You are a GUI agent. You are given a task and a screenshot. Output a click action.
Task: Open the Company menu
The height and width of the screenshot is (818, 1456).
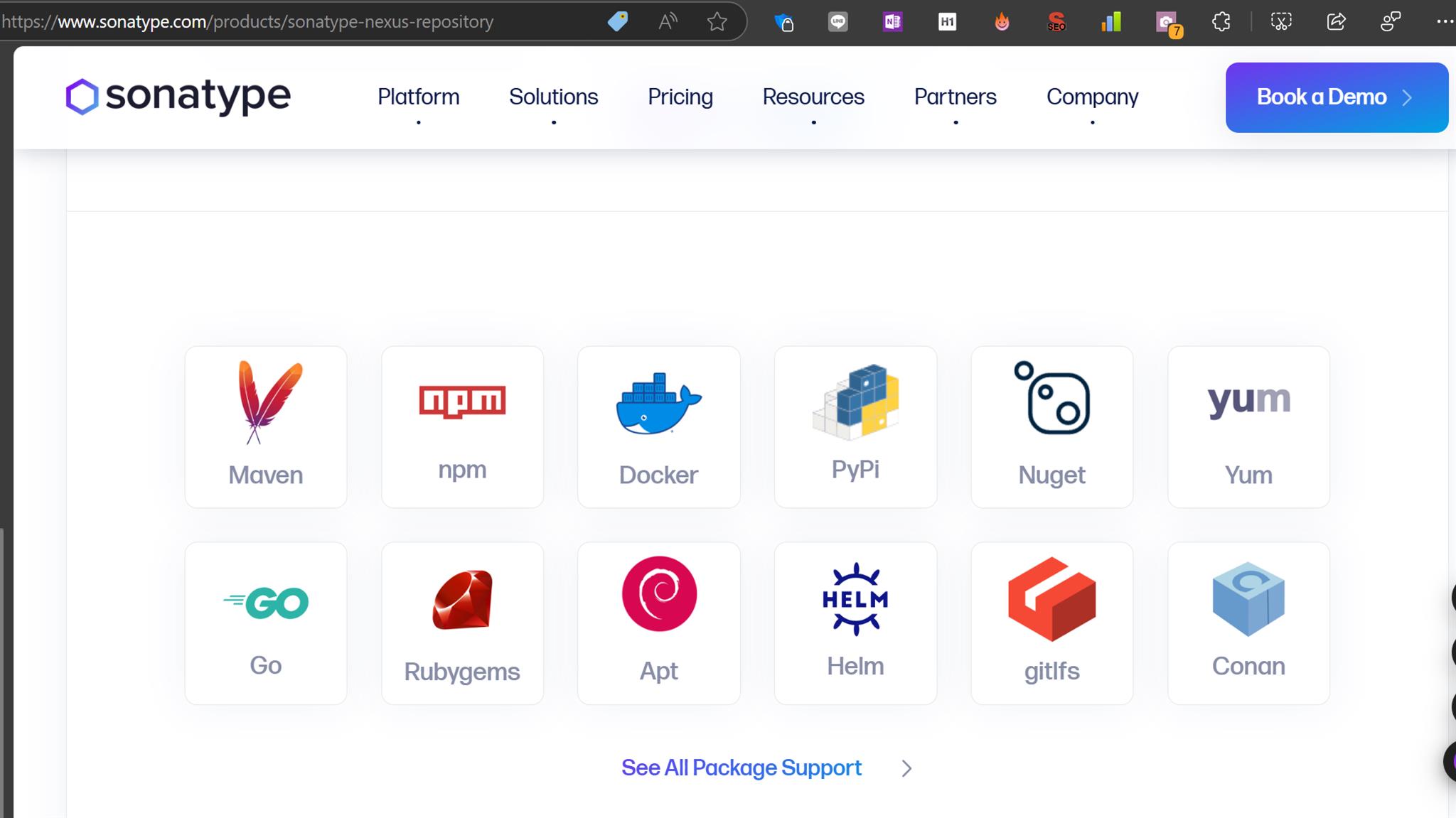pyautogui.click(x=1091, y=97)
